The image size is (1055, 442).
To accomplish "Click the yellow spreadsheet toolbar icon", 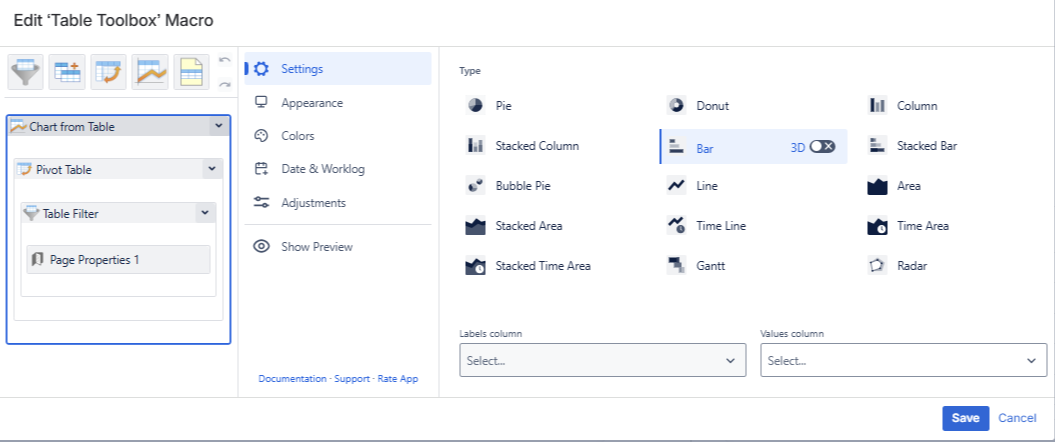I will pyautogui.click(x=191, y=73).
